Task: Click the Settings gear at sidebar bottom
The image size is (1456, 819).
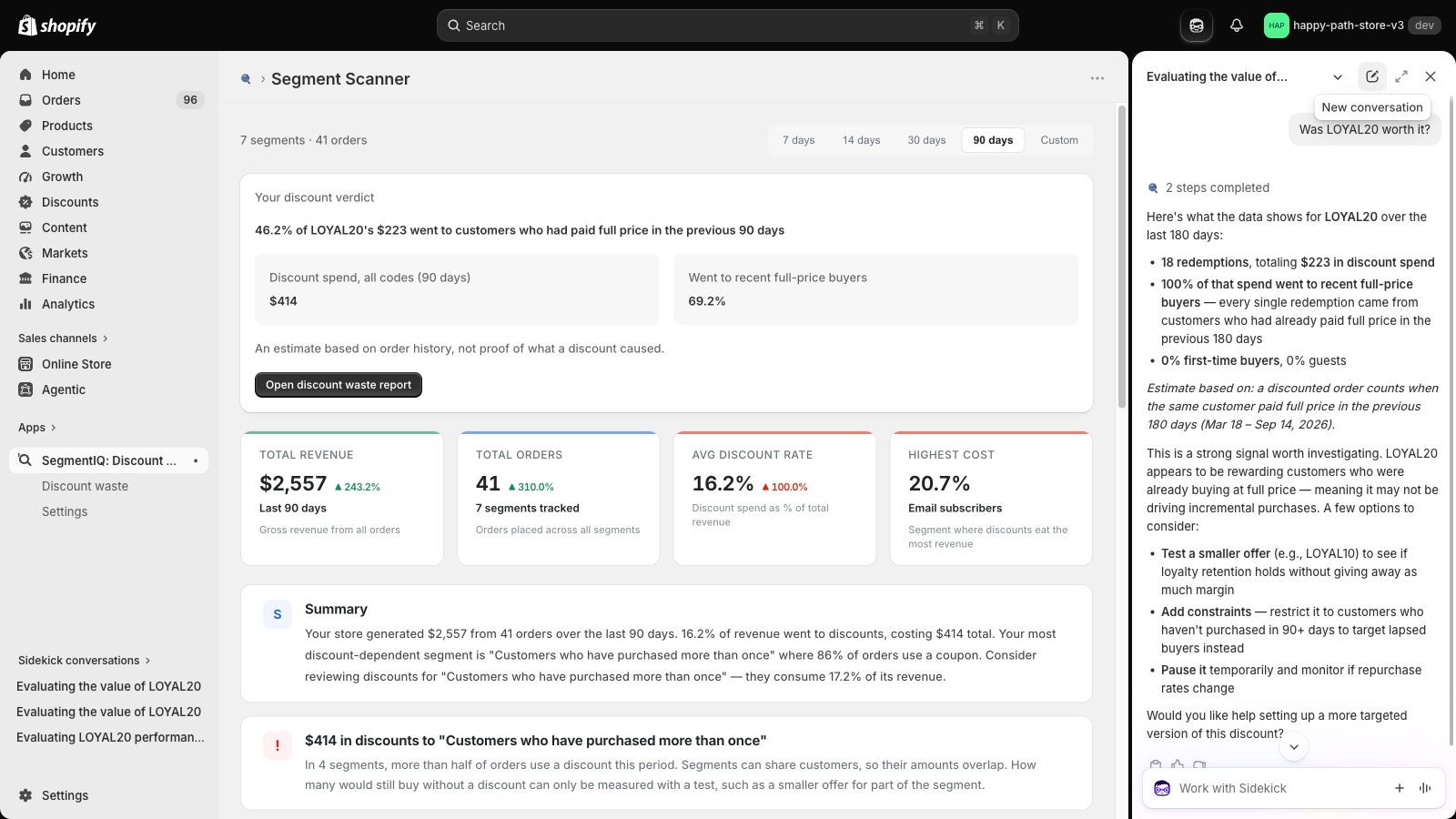Action: (x=25, y=795)
